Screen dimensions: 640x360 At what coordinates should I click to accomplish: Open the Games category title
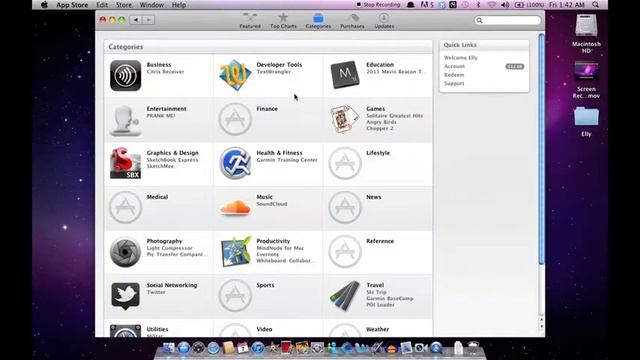click(x=376, y=109)
